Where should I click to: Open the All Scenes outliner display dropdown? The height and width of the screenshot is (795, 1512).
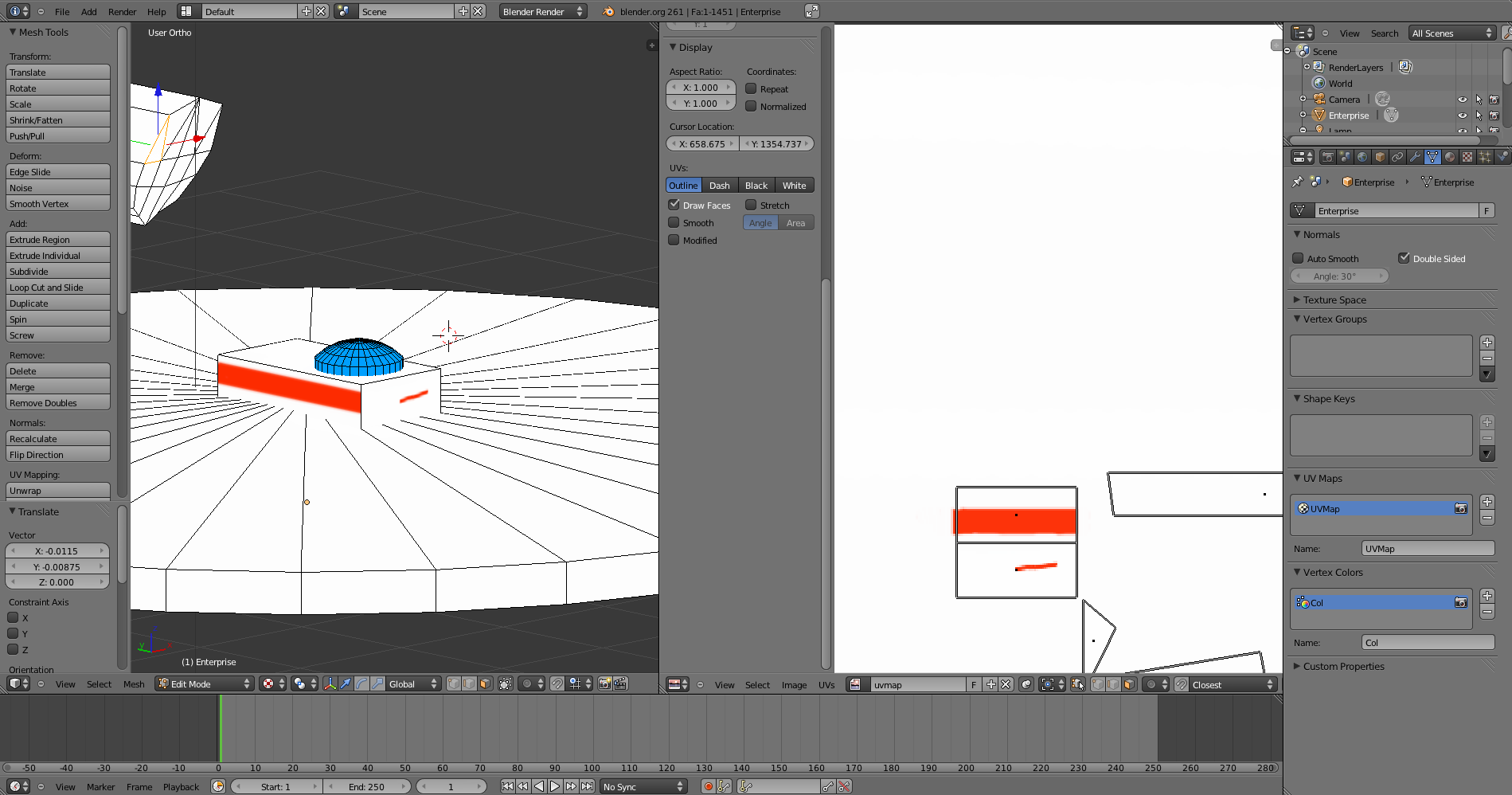1452,33
